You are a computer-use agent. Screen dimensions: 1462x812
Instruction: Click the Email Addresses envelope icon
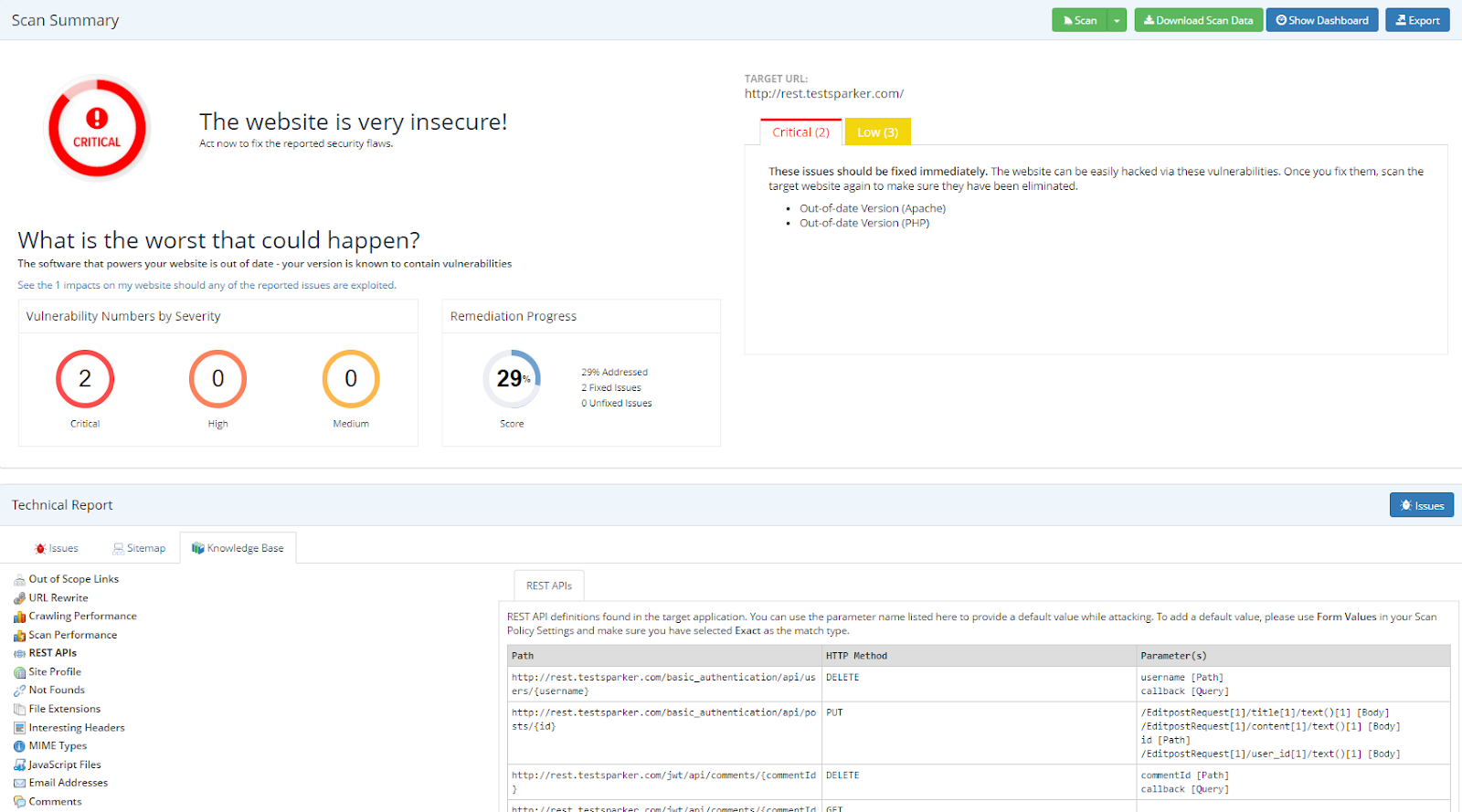pyautogui.click(x=19, y=784)
